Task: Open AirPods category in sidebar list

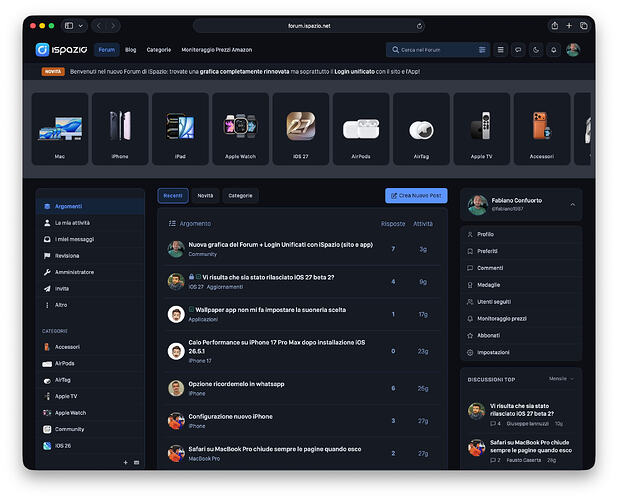Action: [91, 363]
